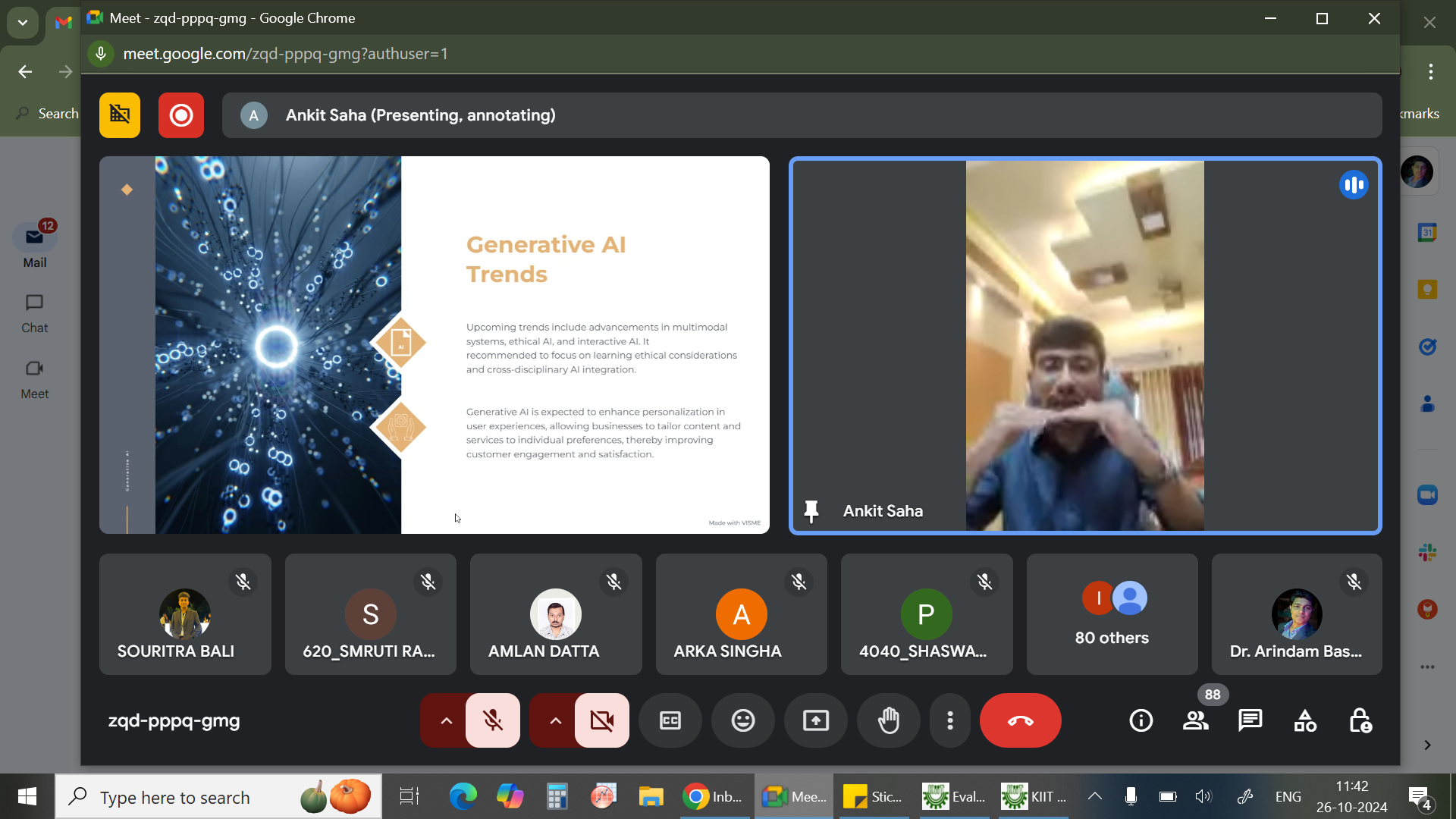Select the Meet tab in sidebar
Viewport: 1456px width, 819px height.
(x=34, y=379)
